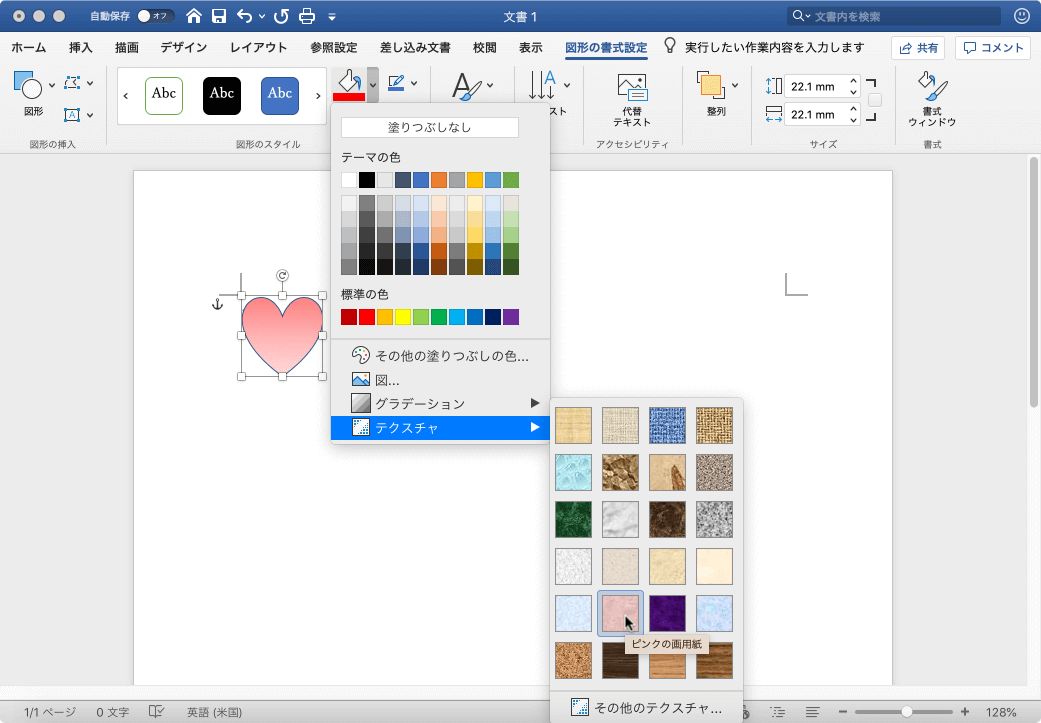Switch to the Layout (レイアウト) tab
Image resolution: width=1041 pixels, height=723 pixels.
tap(258, 48)
